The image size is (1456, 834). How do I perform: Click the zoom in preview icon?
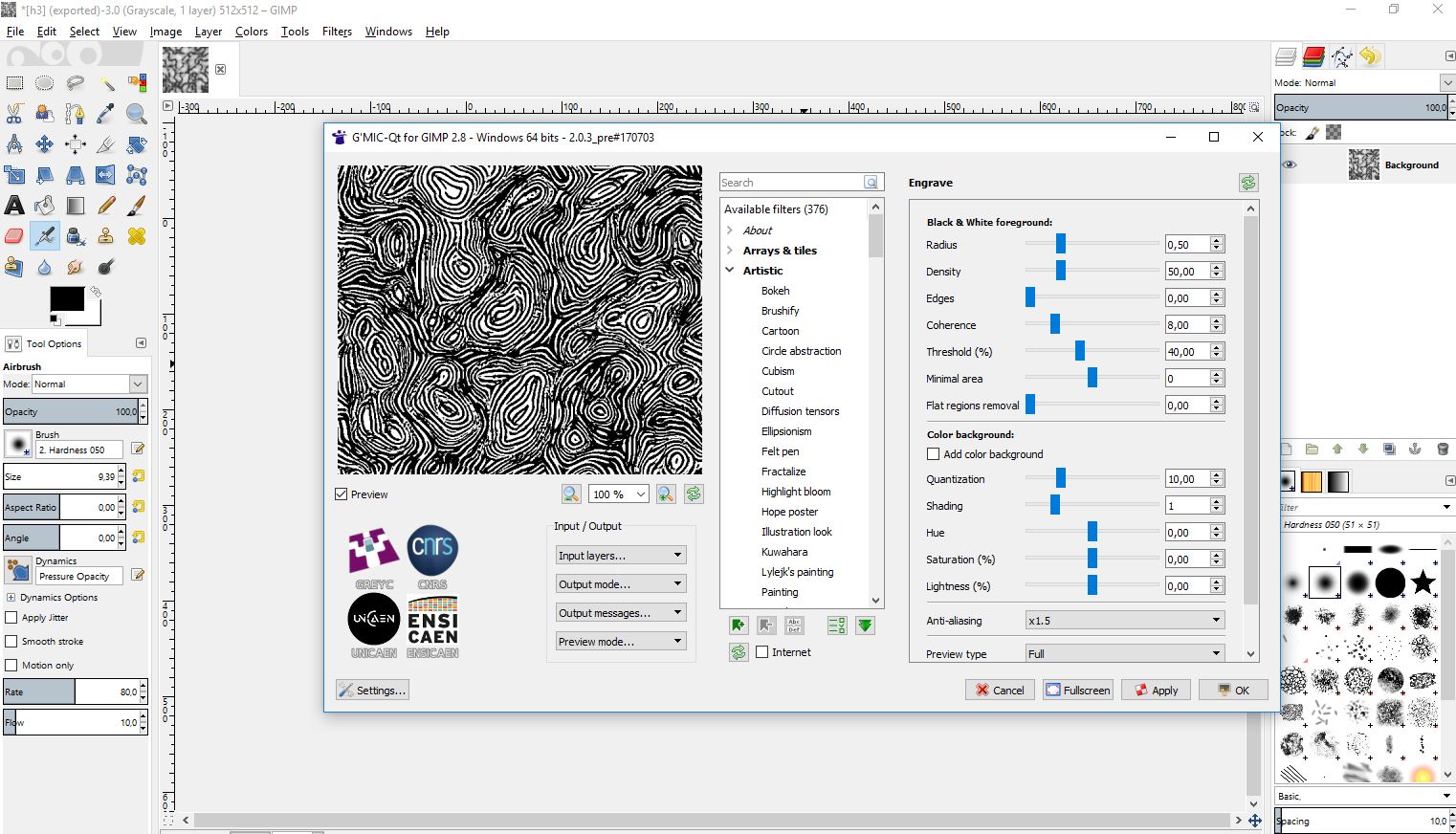[x=666, y=494]
